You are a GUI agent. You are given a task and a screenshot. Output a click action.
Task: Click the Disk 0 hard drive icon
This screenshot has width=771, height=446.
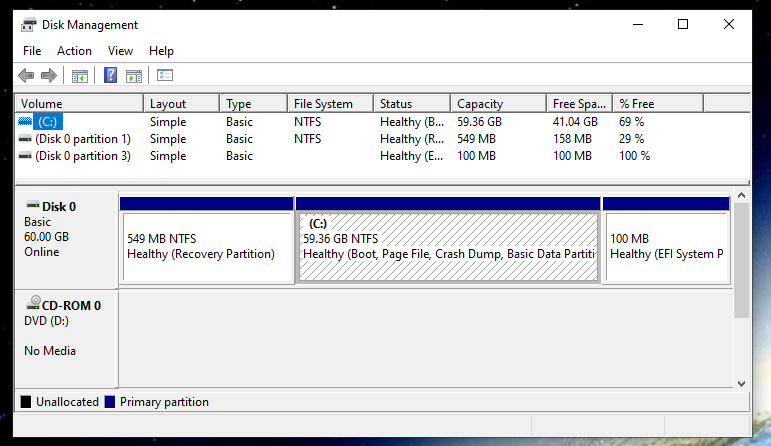pos(33,205)
